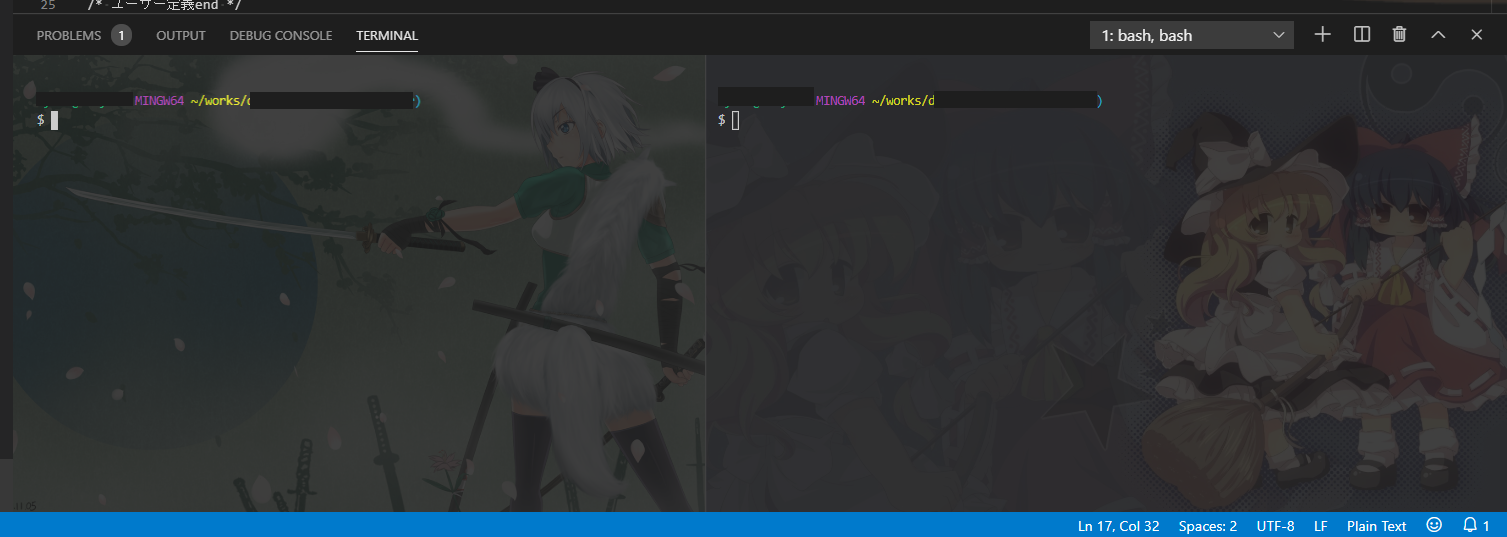Split the terminal with split icon
The image size is (1507, 537).
pyautogui.click(x=1362, y=34)
